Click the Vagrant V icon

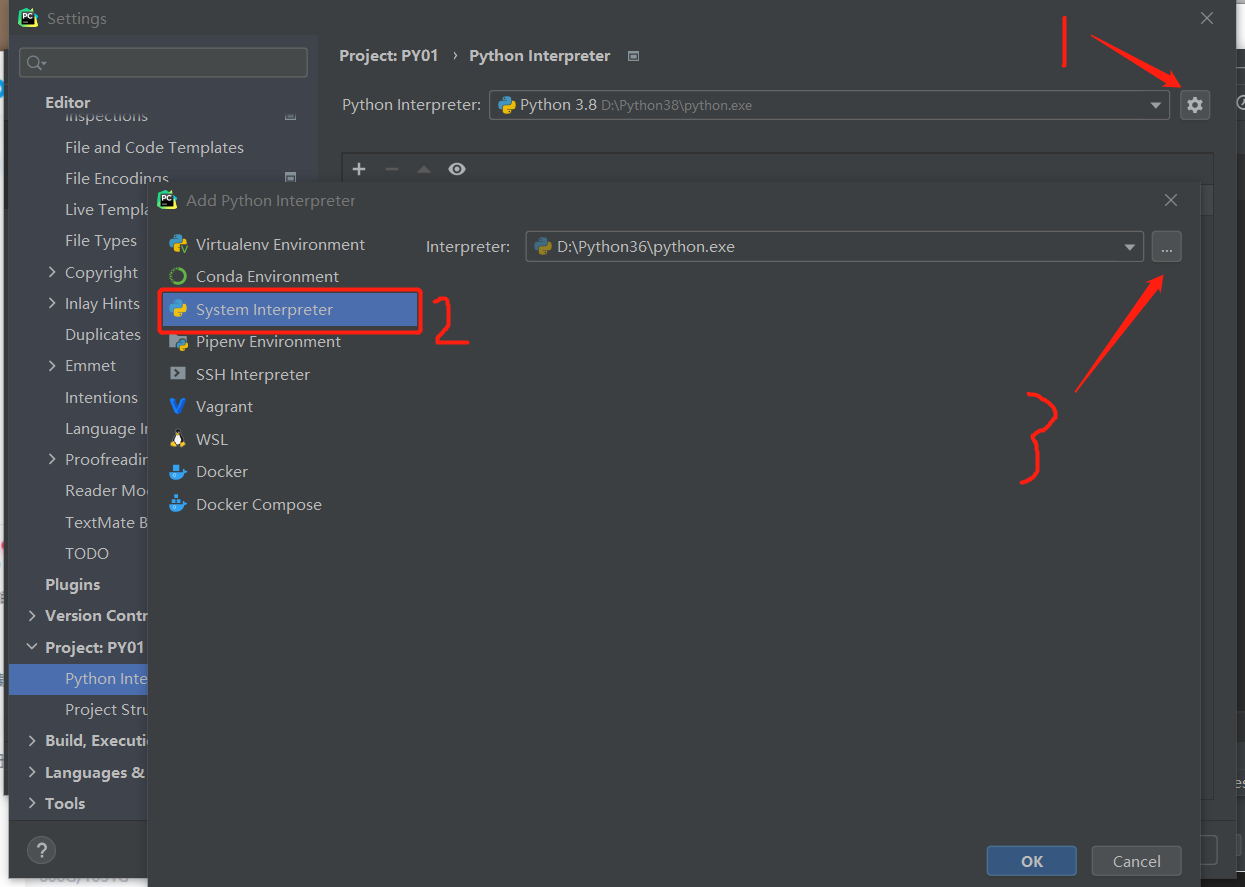click(178, 407)
